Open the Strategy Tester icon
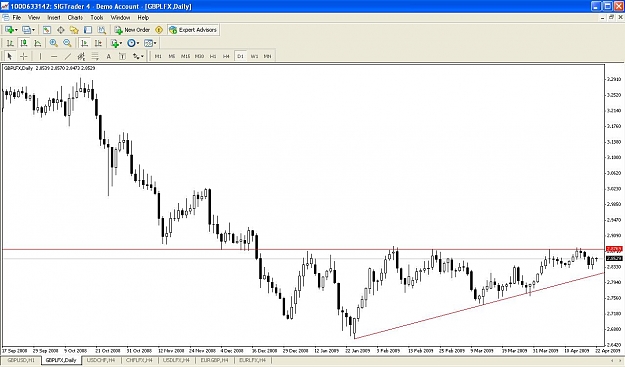 coord(102,30)
